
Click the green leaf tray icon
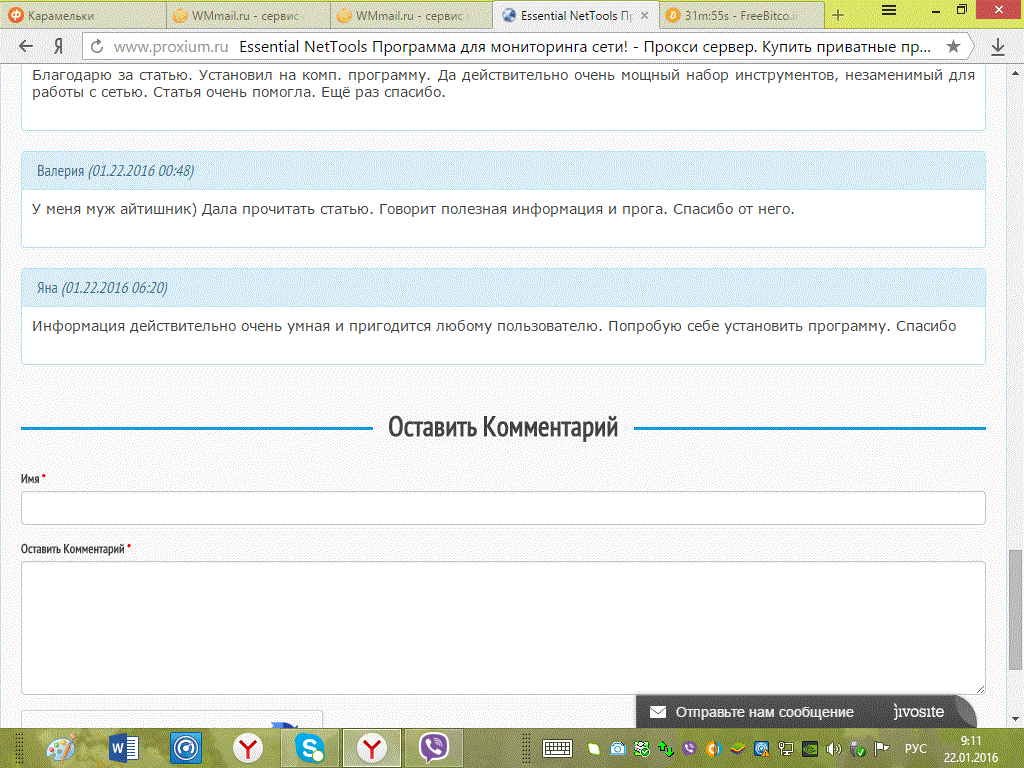click(x=594, y=748)
